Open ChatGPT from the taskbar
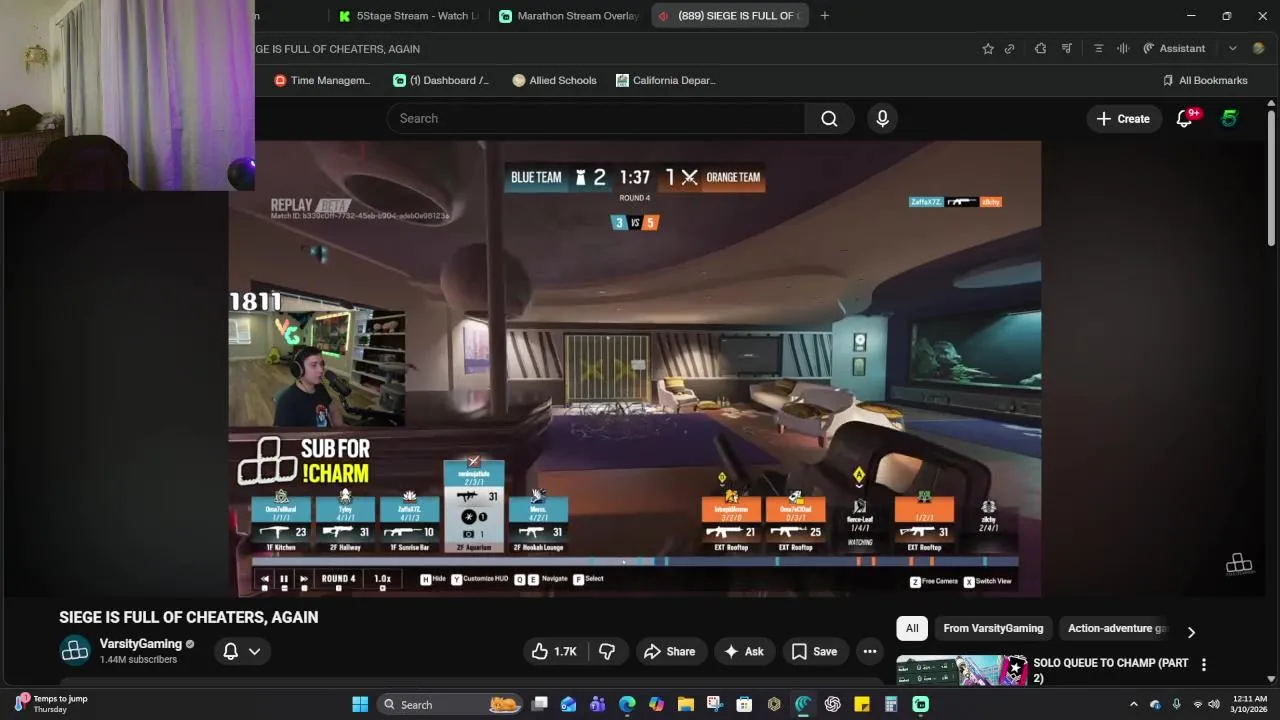The image size is (1280, 720). tap(832, 704)
